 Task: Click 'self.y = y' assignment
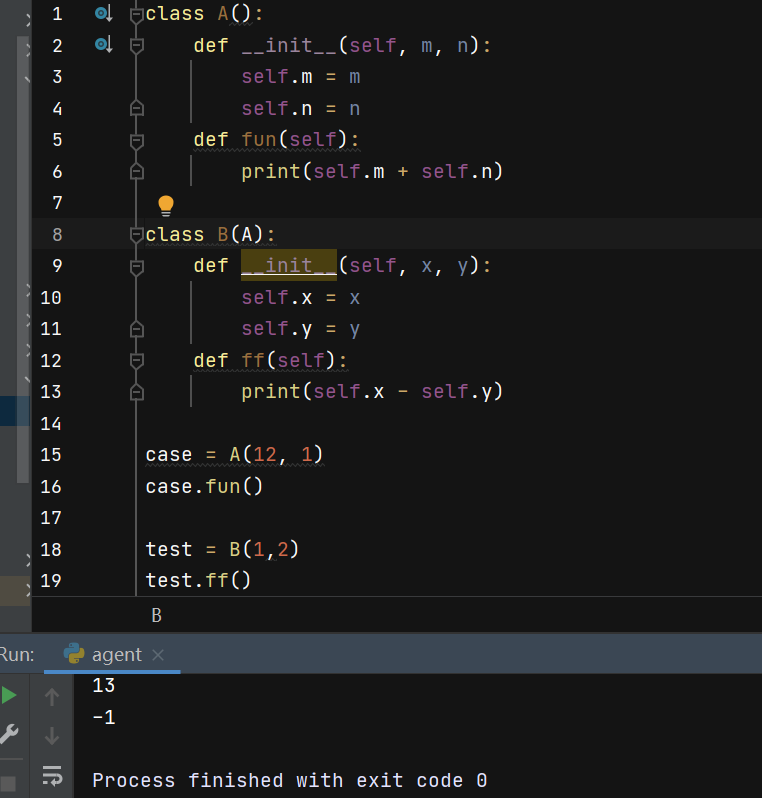click(x=301, y=329)
